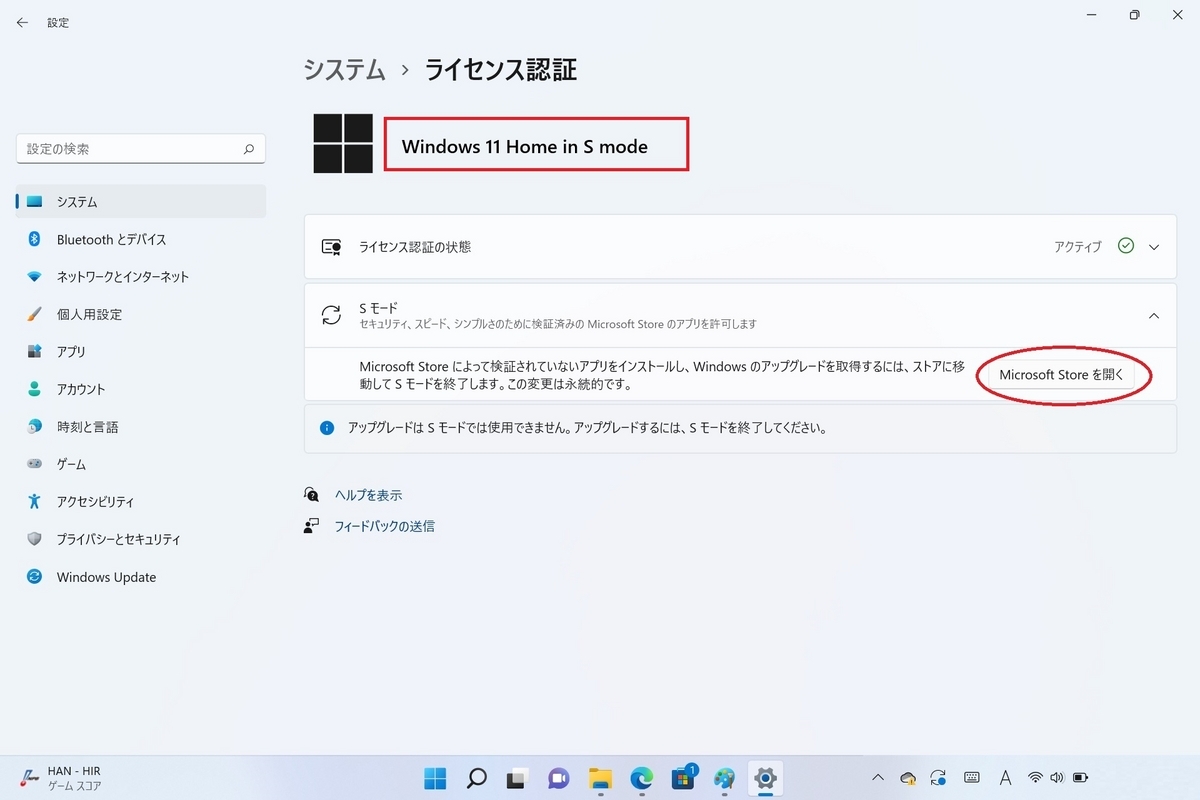Image resolution: width=1200 pixels, height=800 pixels.
Task: Click フィードバックの送信 link
Action: (384, 526)
